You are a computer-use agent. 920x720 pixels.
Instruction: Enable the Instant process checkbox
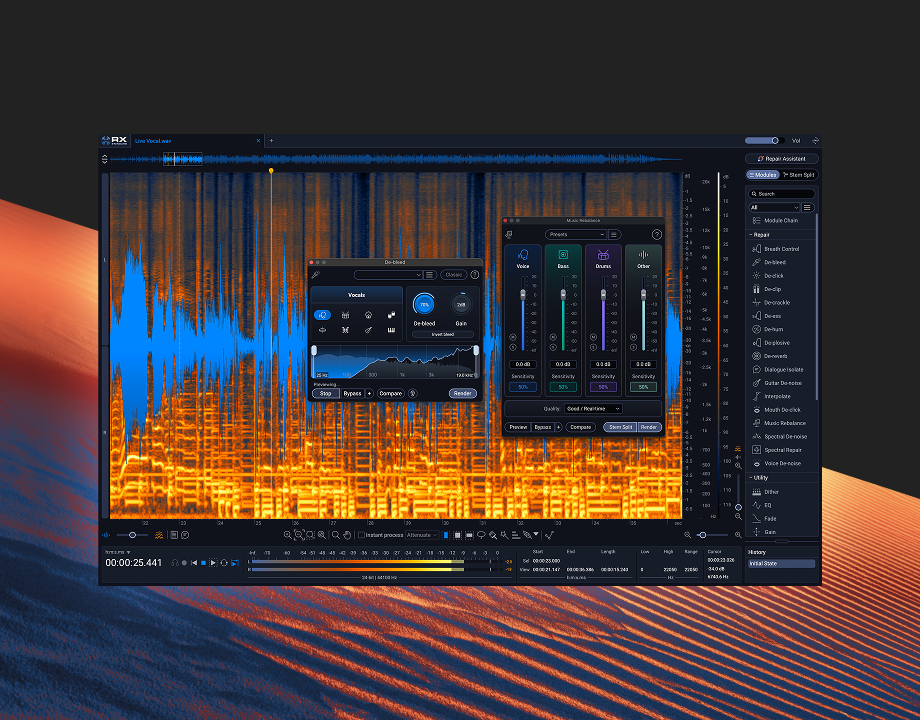[x=361, y=535]
